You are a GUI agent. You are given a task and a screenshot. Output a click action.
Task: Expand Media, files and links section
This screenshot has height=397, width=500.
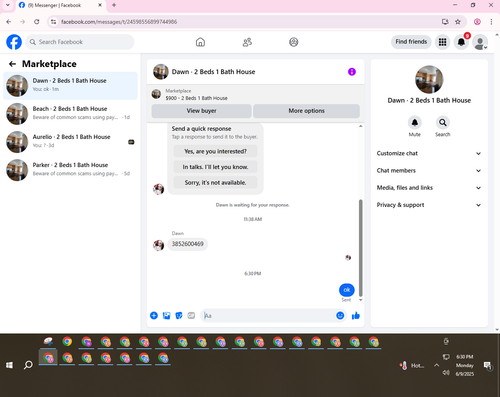(x=429, y=188)
